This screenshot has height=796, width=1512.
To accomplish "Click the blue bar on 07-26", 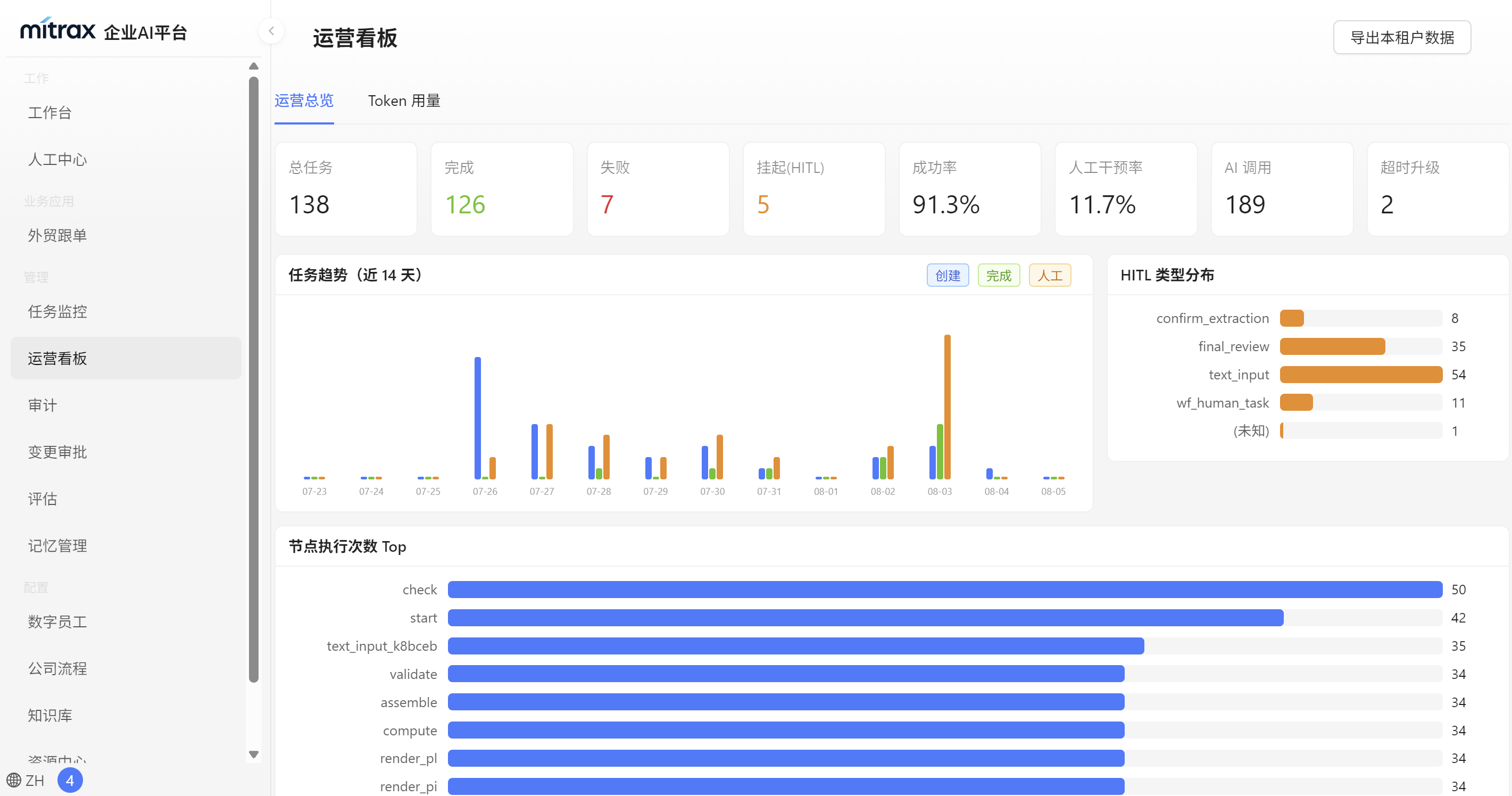I will coord(477,418).
